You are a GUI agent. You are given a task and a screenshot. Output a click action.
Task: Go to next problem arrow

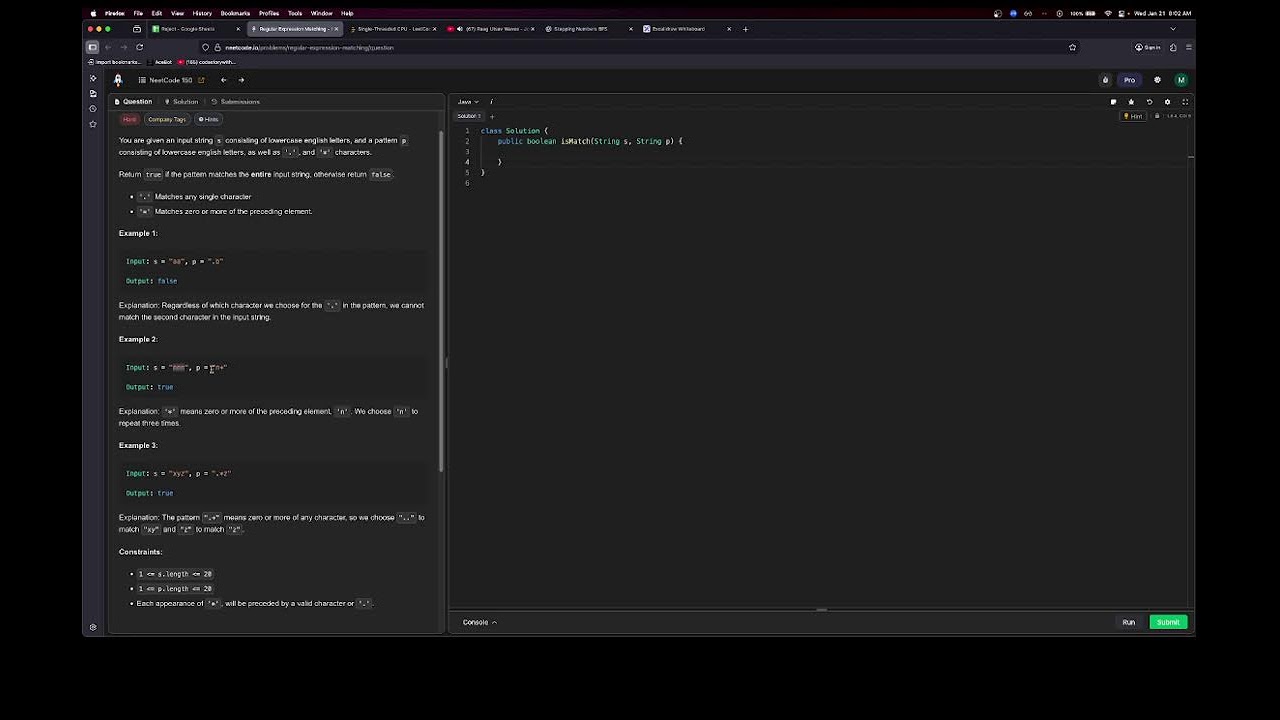coord(241,80)
